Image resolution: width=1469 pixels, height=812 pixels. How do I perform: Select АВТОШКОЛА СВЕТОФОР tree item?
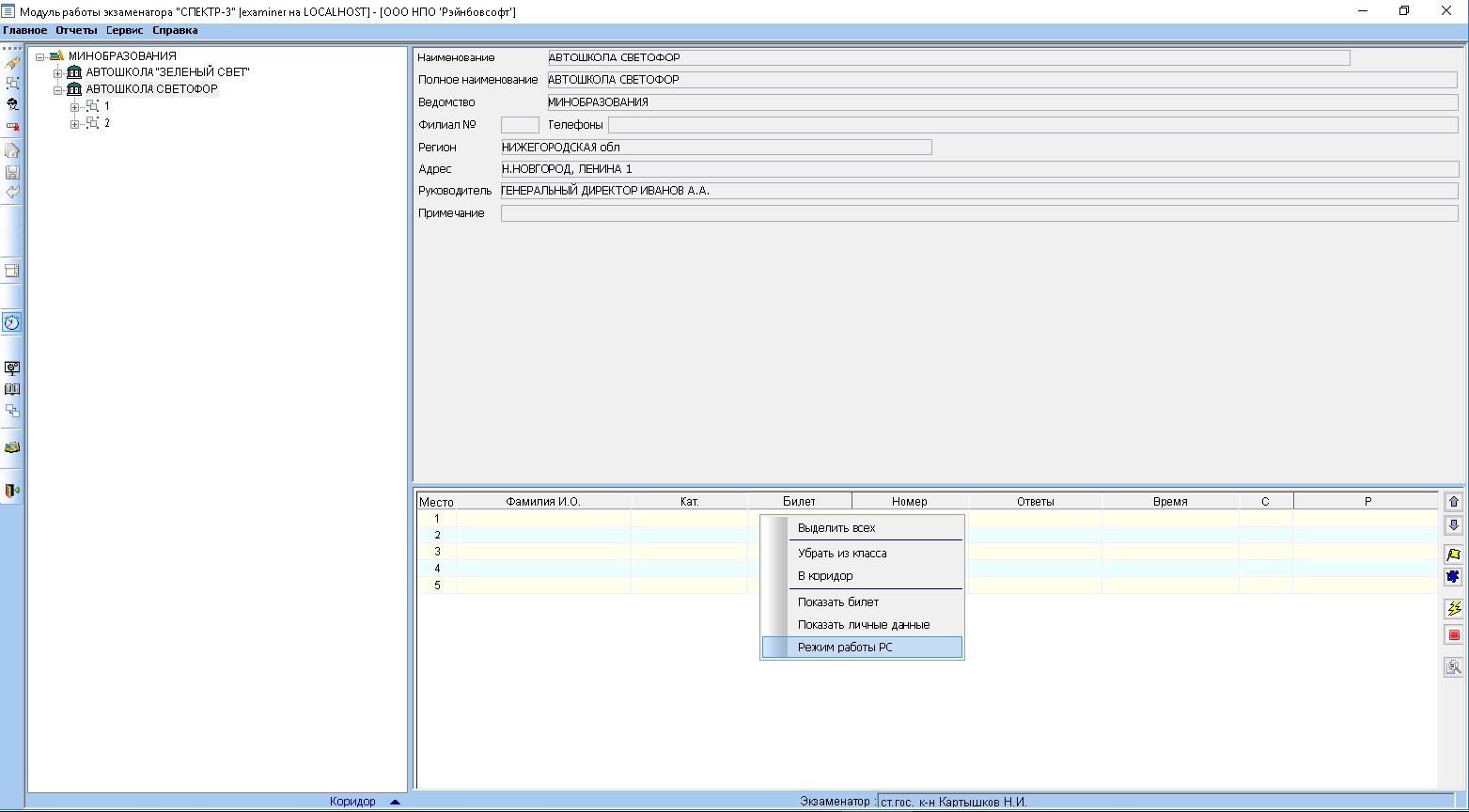[152, 89]
